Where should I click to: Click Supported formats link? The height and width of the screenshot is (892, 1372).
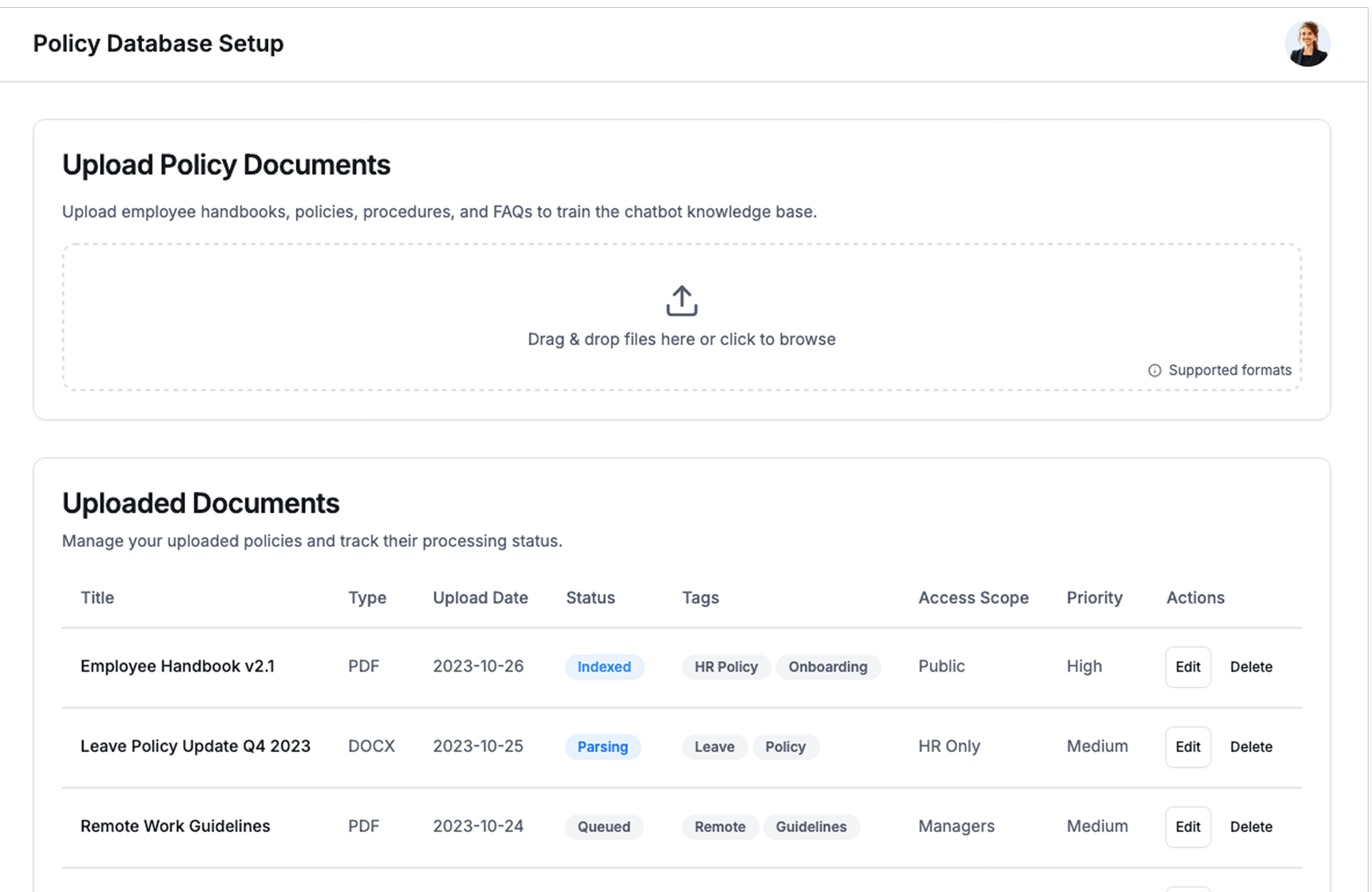(x=1229, y=370)
